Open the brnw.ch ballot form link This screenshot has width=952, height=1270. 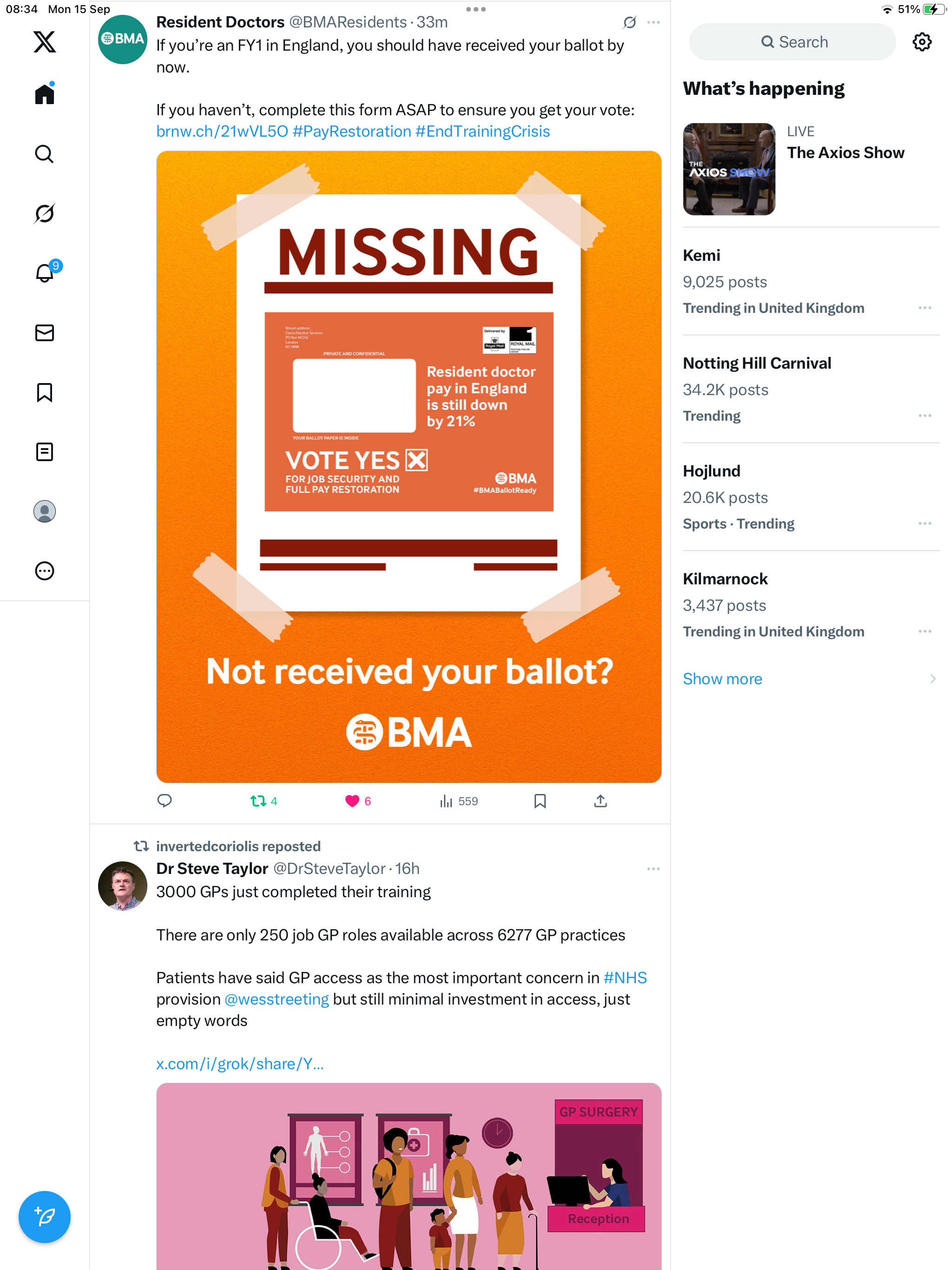tap(222, 132)
